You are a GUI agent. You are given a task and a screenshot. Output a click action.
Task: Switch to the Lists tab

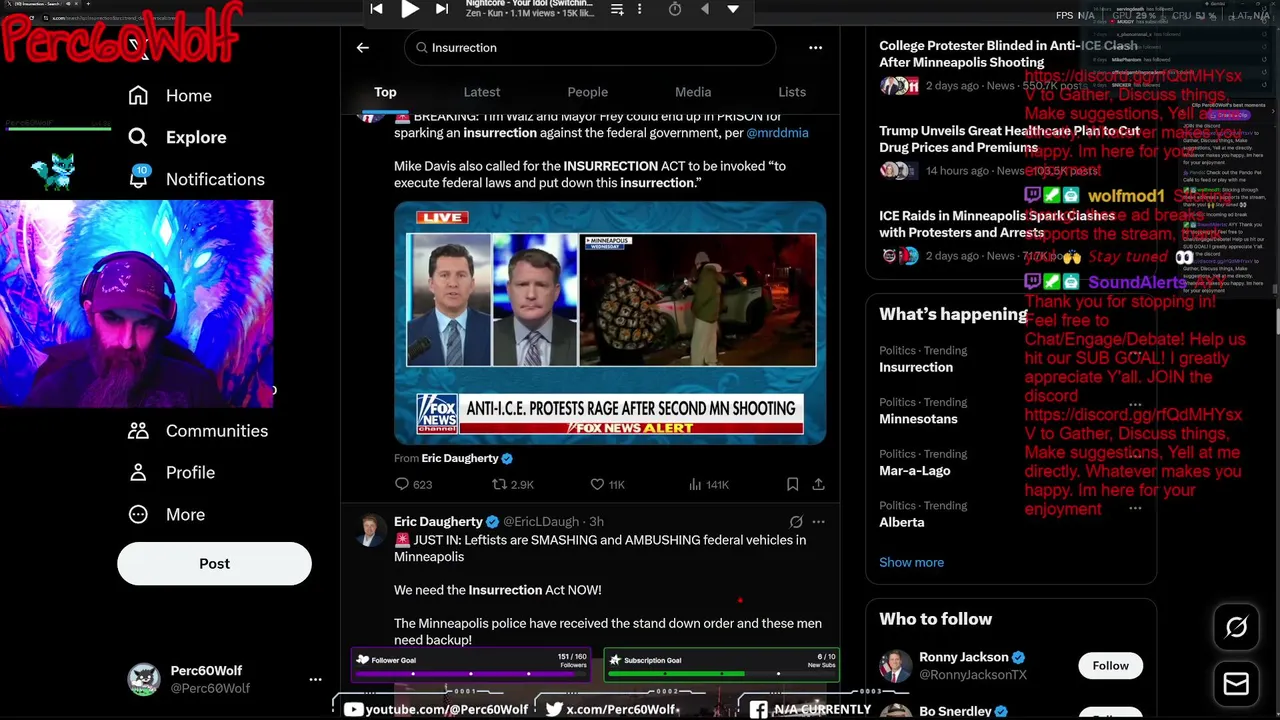point(792,92)
